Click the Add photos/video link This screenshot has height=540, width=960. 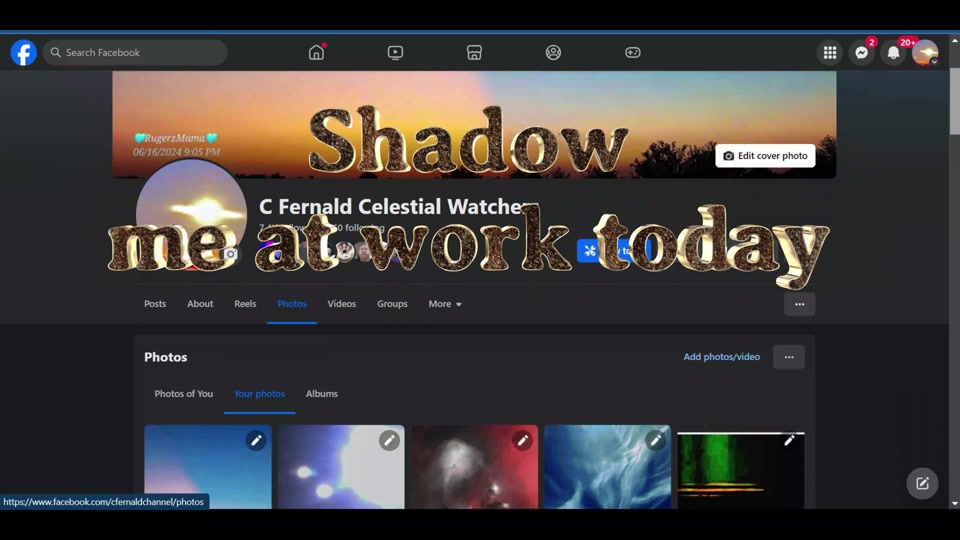[721, 357]
